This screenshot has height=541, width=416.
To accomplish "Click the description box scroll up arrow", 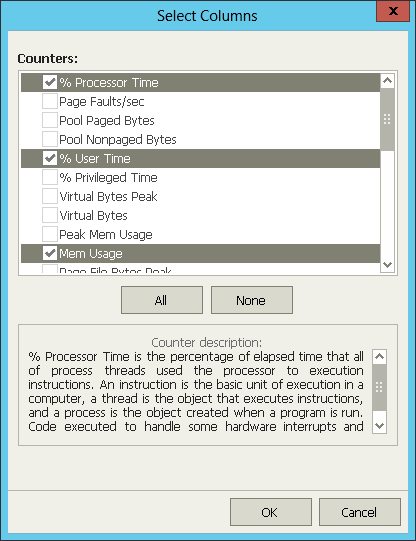I will click(379, 357).
